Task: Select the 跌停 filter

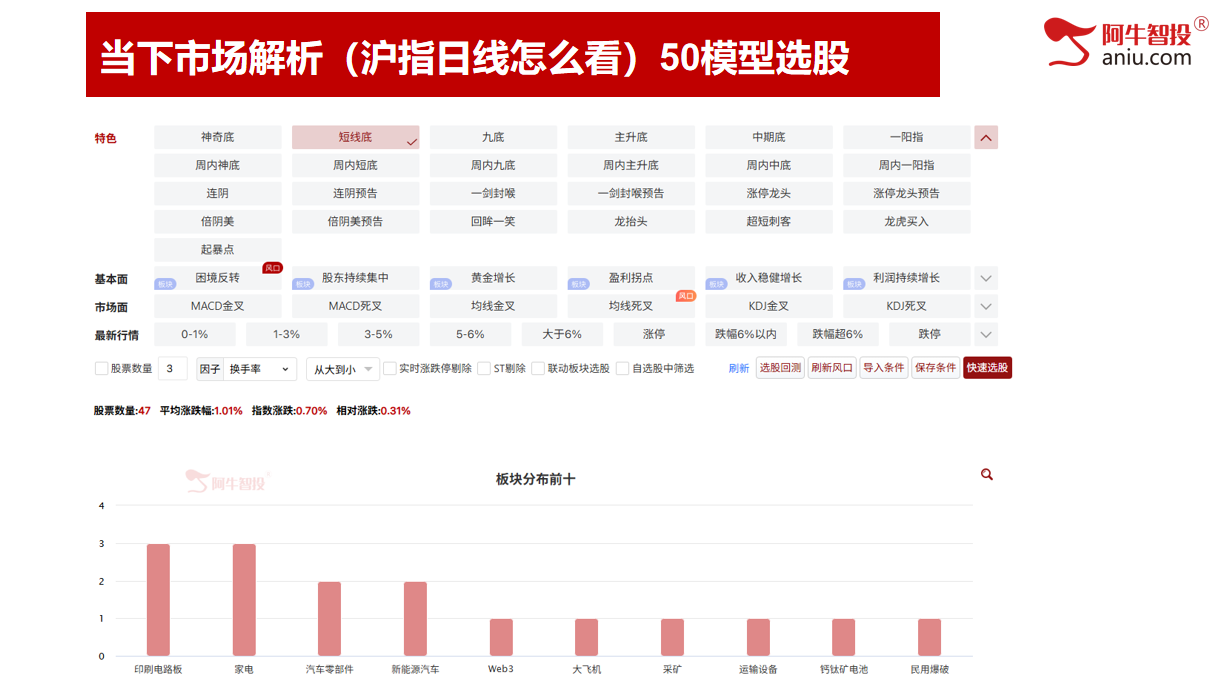Action: tap(930, 334)
